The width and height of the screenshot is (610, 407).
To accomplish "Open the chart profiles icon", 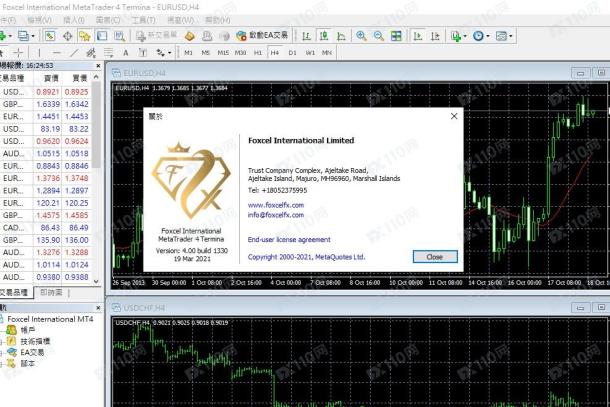I will coord(23,36).
